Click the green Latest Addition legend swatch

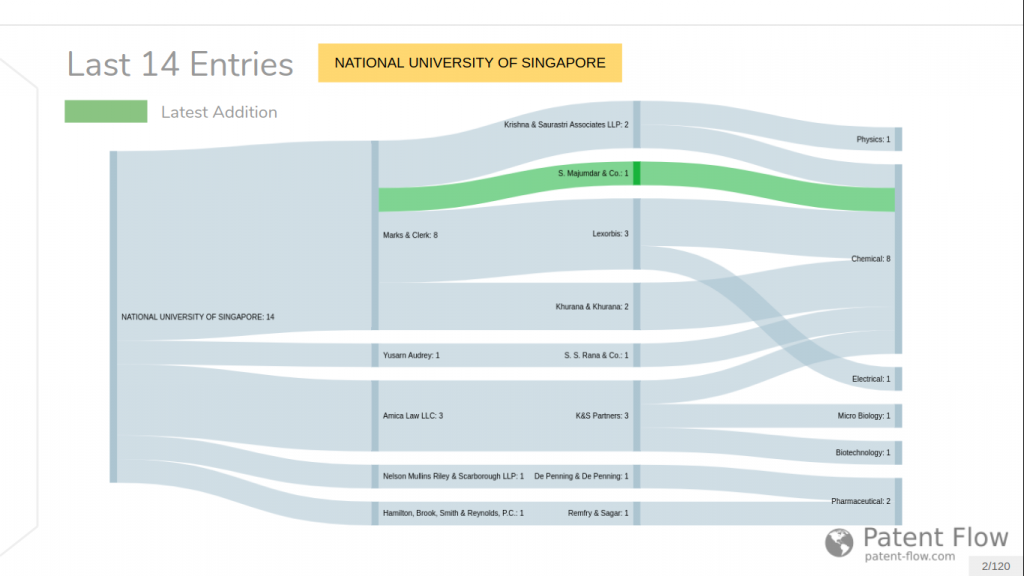106,112
